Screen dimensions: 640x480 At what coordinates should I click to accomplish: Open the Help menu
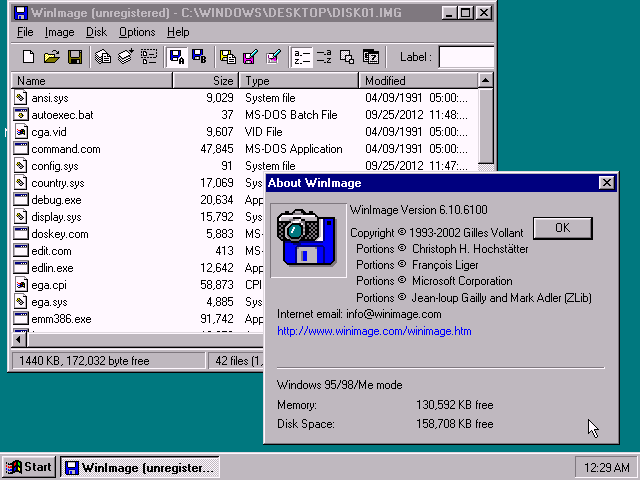(x=178, y=32)
